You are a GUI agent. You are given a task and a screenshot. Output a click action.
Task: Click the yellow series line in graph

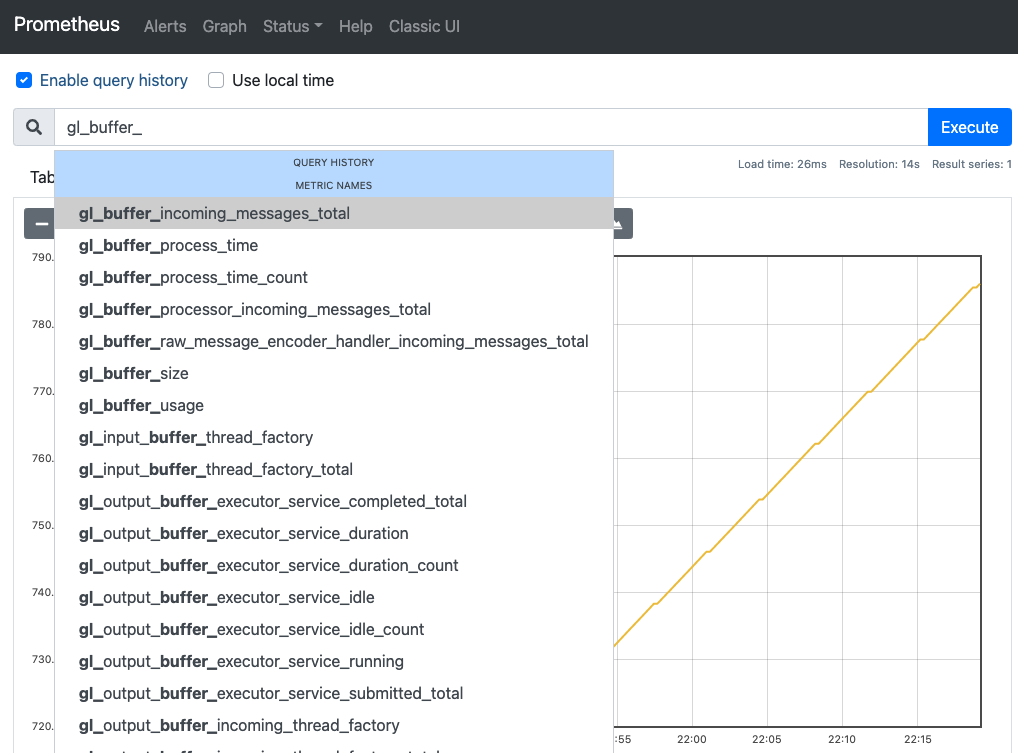800,457
